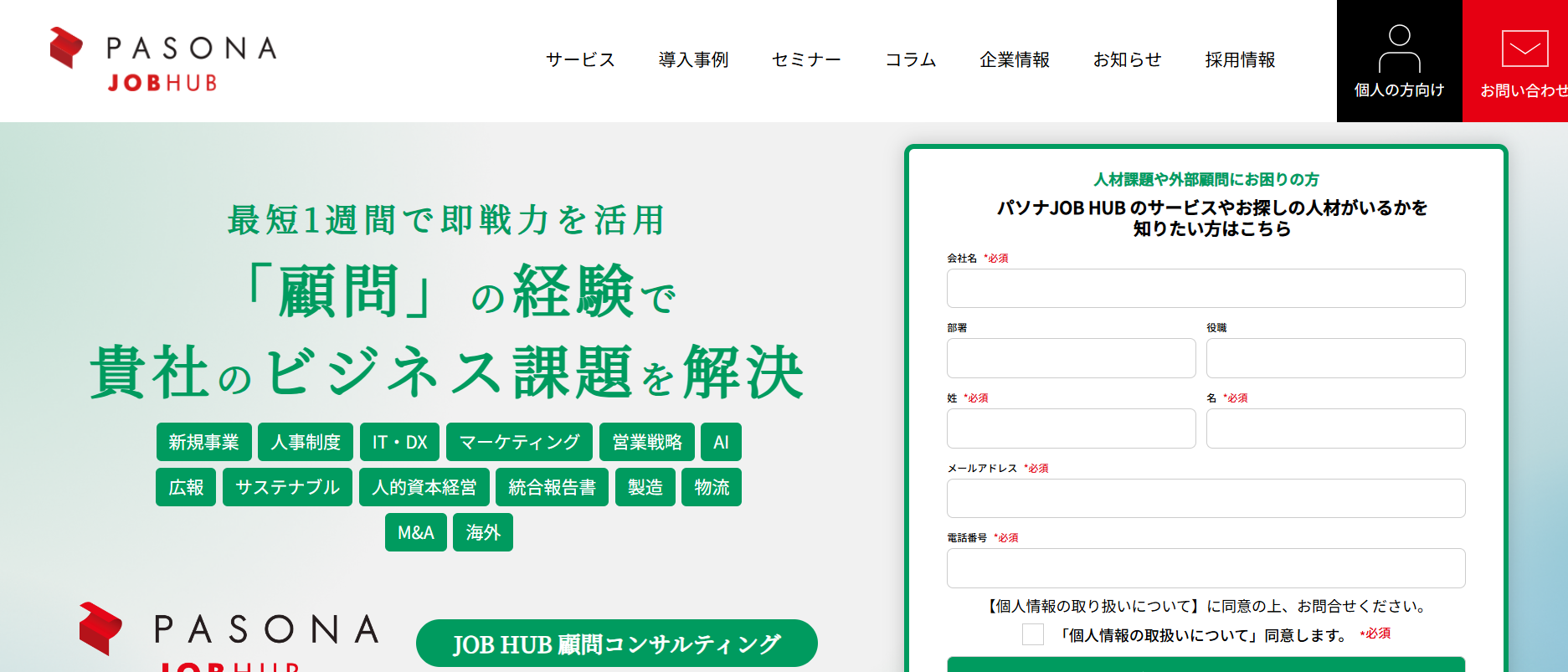Viewport: 1568px width, 672px height.
Task: Click the 部署 input field
Action: [x=1071, y=358]
